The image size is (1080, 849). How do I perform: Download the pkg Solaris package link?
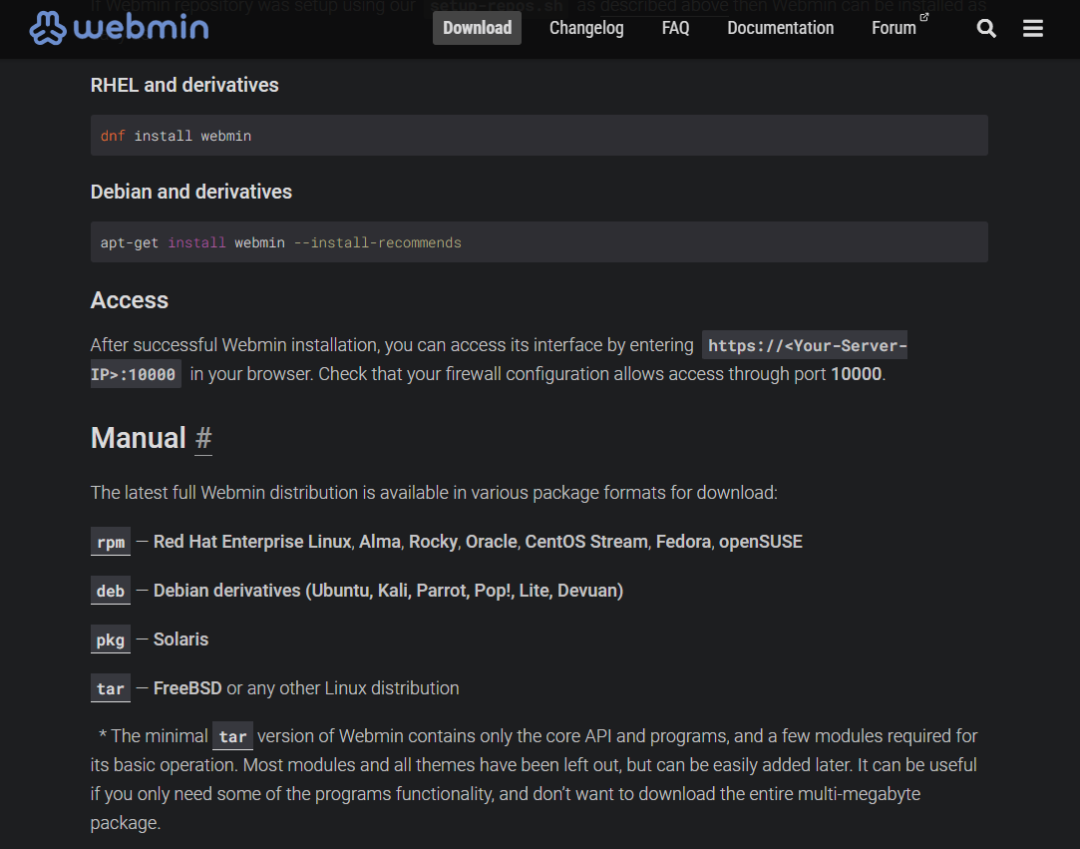[x=110, y=640]
